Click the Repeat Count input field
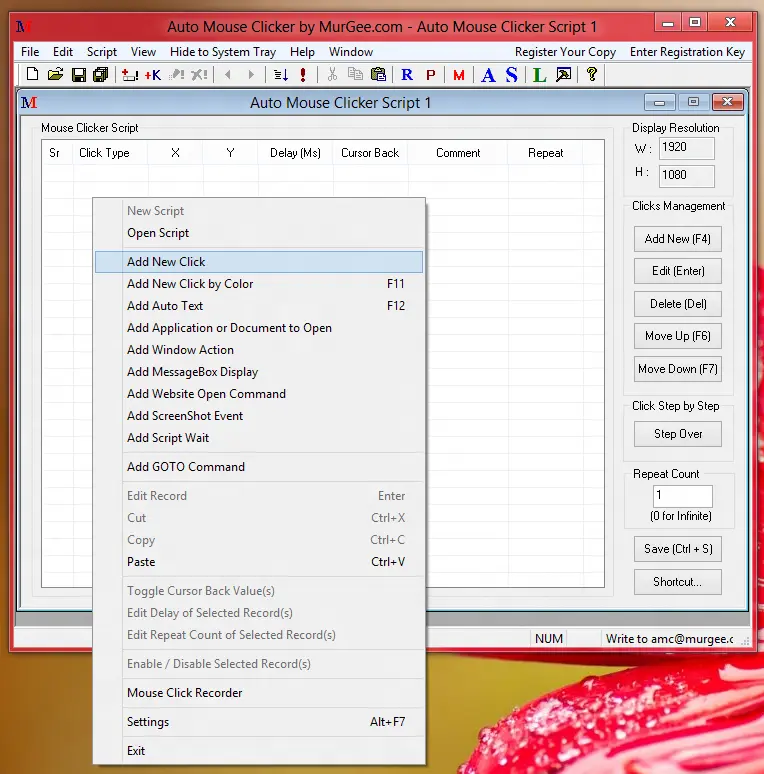Viewport: 764px width, 774px height. click(682, 496)
